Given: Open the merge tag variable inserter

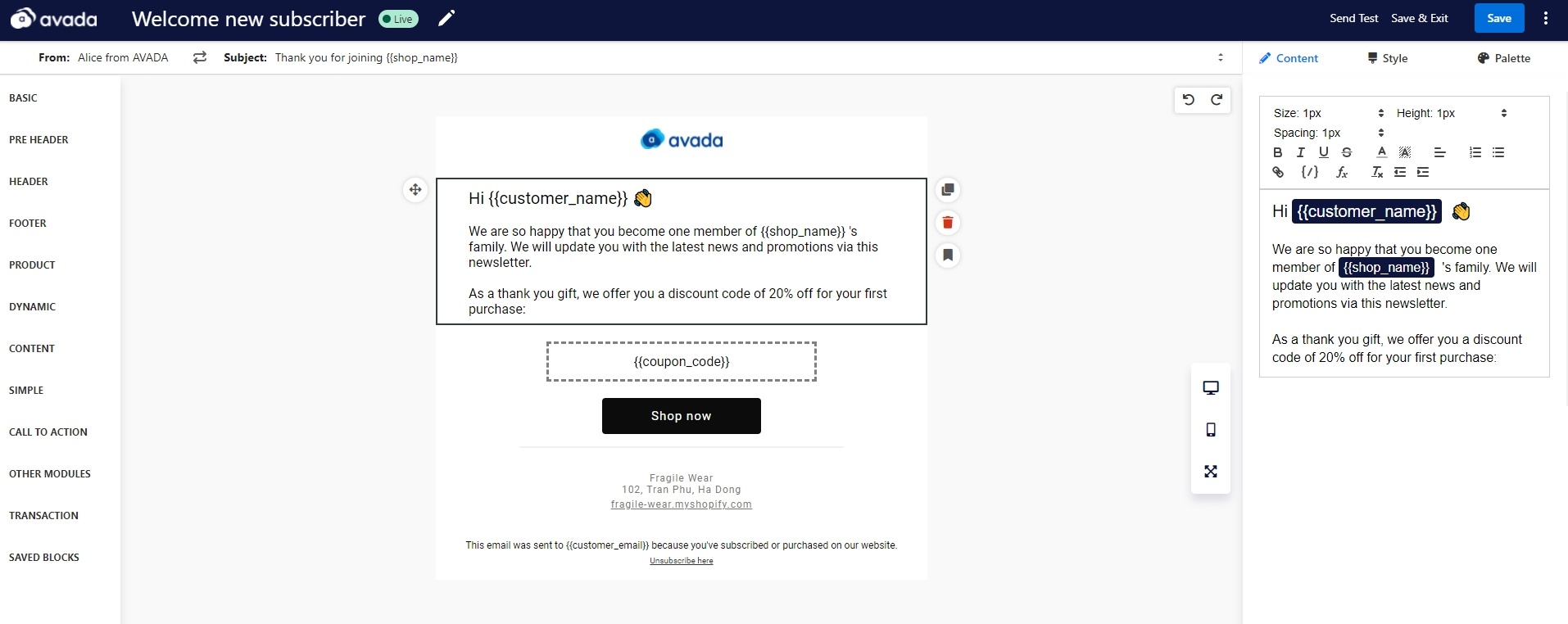Looking at the screenshot, I should click(1310, 172).
